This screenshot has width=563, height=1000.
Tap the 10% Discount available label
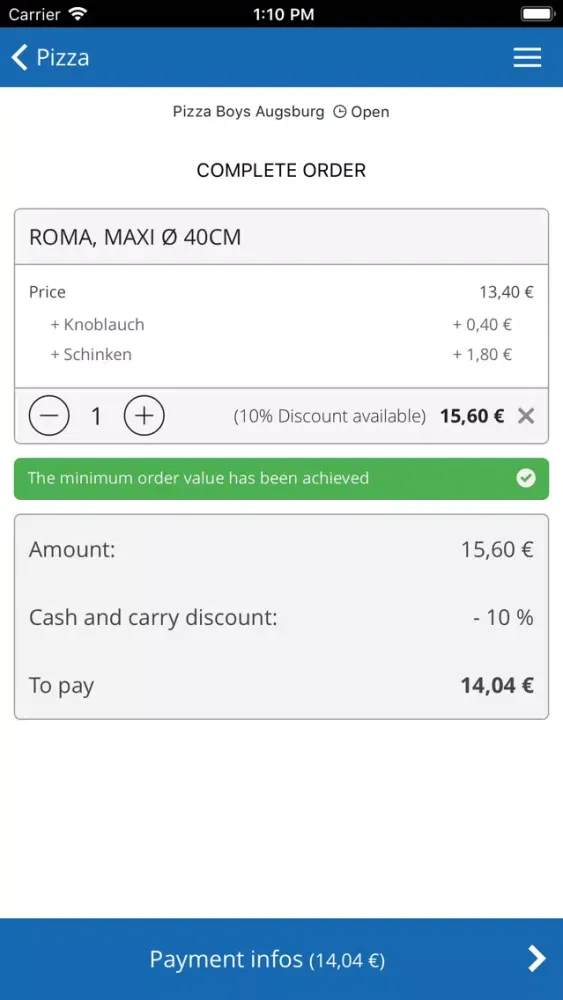click(330, 416)
